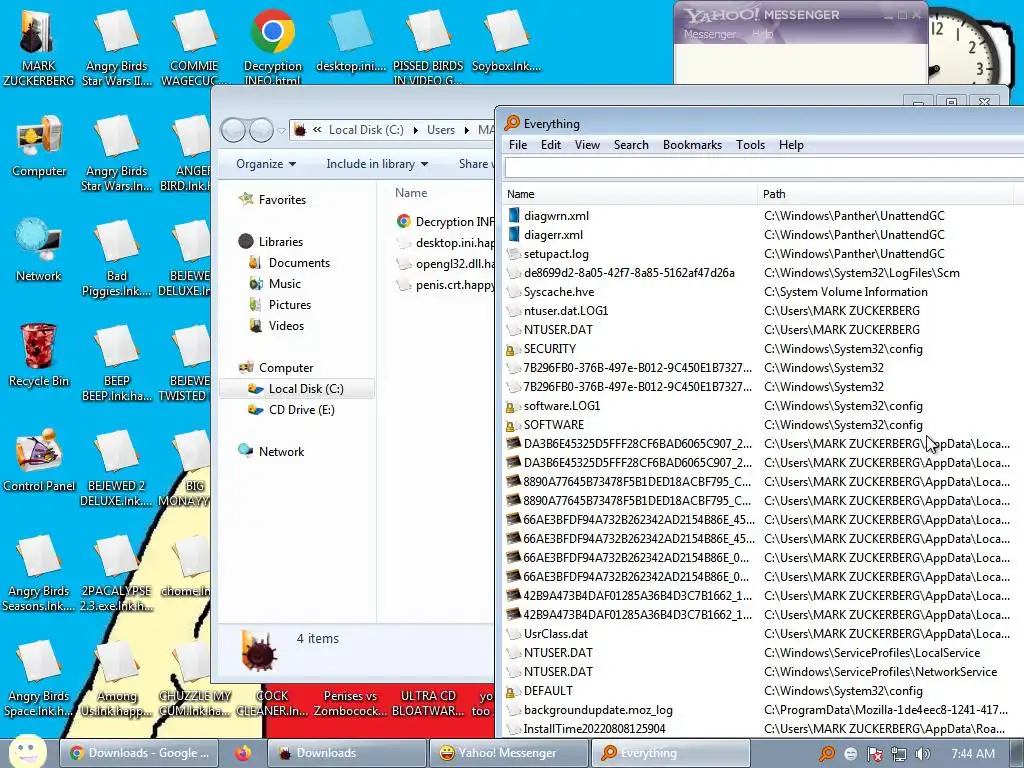
Task: Open the MARK ZUCKERBERG desktop folder icon
Action: pos(37,46)
